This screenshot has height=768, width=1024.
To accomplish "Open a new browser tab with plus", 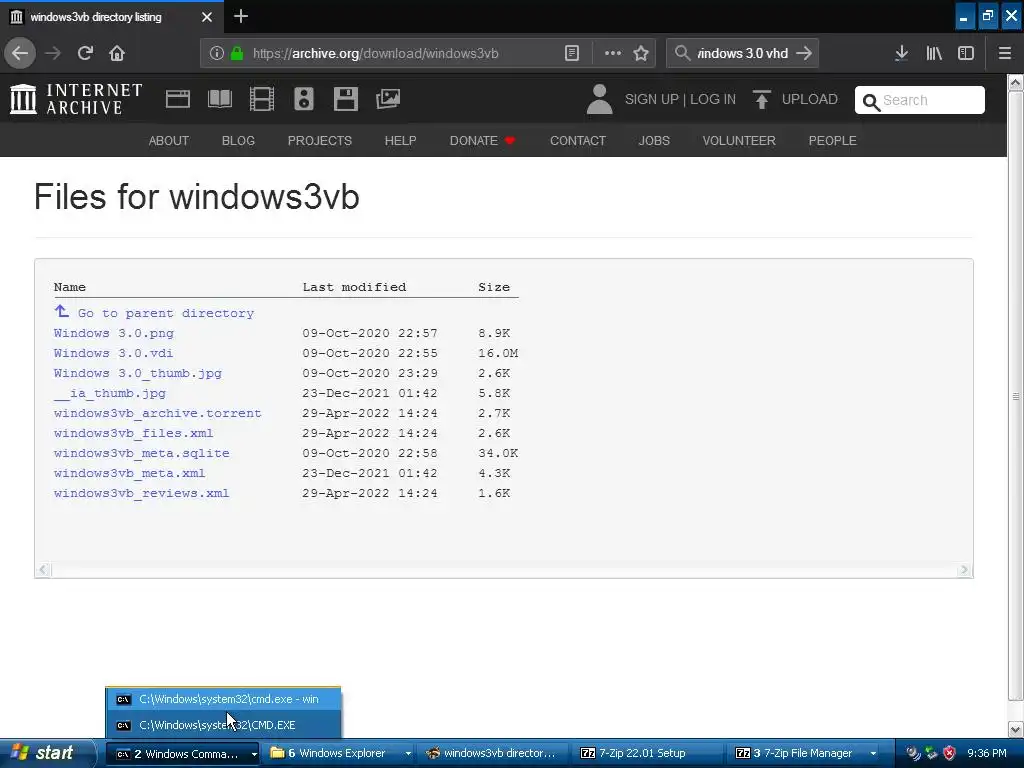I will pos(241,16).
